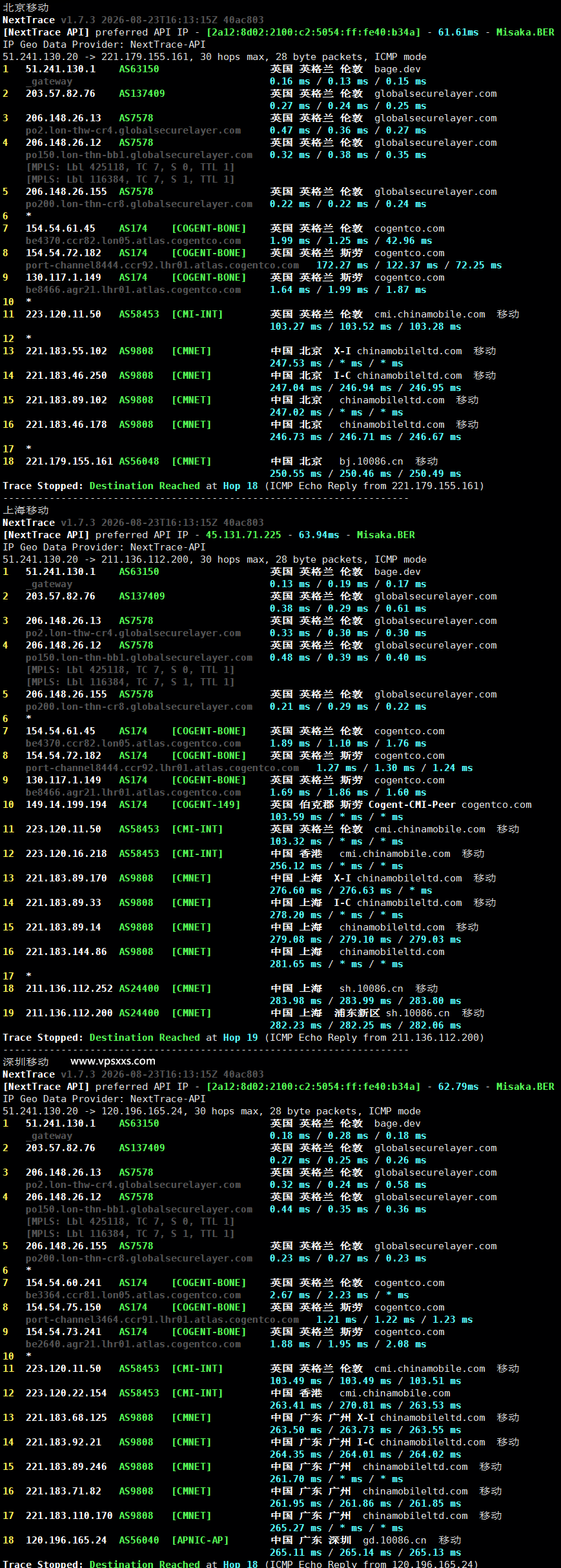This screenshot has width=561, height=1568.
Task: Select hop IP 149.14.199.194
Action: [x=66, y=805]
